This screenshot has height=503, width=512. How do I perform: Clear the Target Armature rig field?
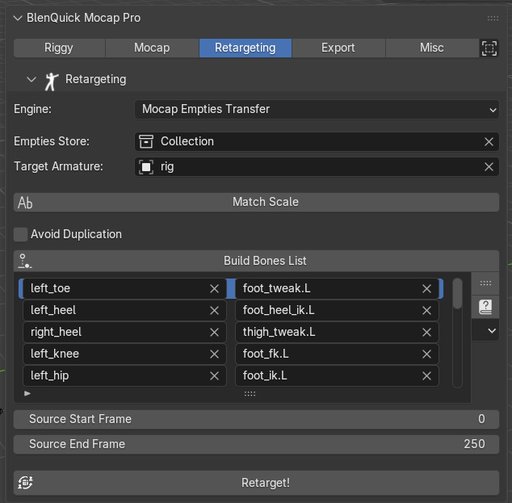click(x=489, y=167)
